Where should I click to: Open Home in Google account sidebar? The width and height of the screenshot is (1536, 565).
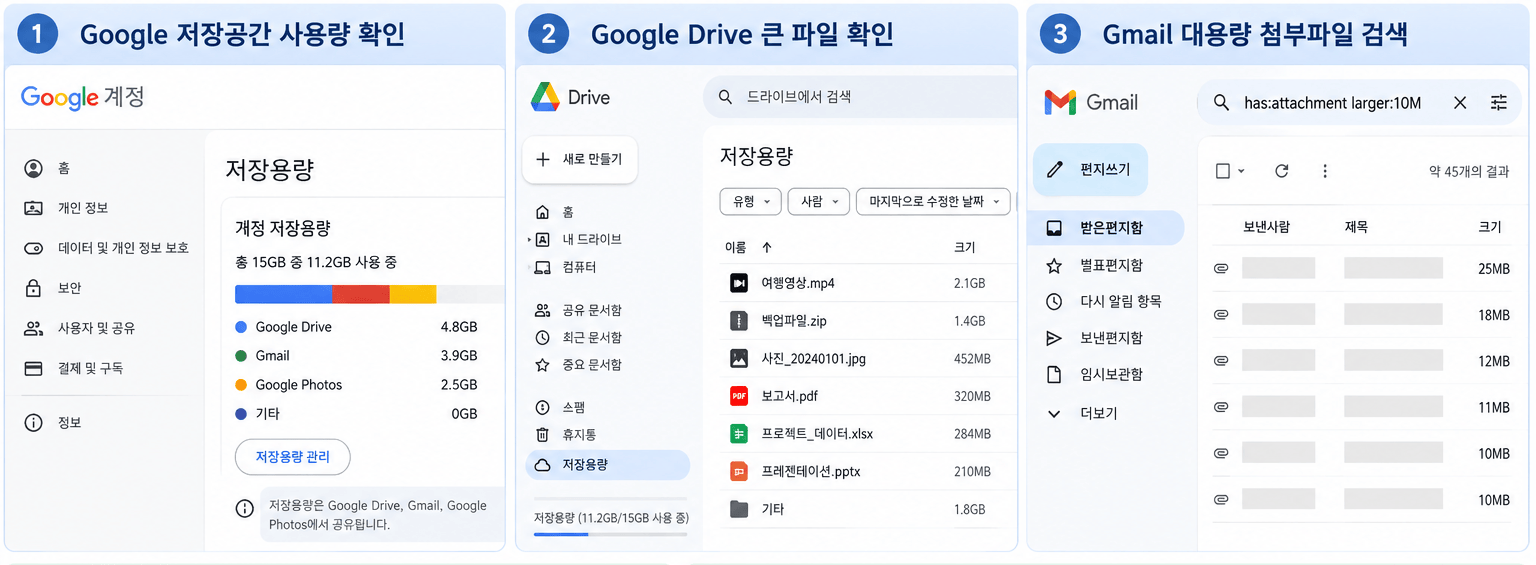[48, 168]
